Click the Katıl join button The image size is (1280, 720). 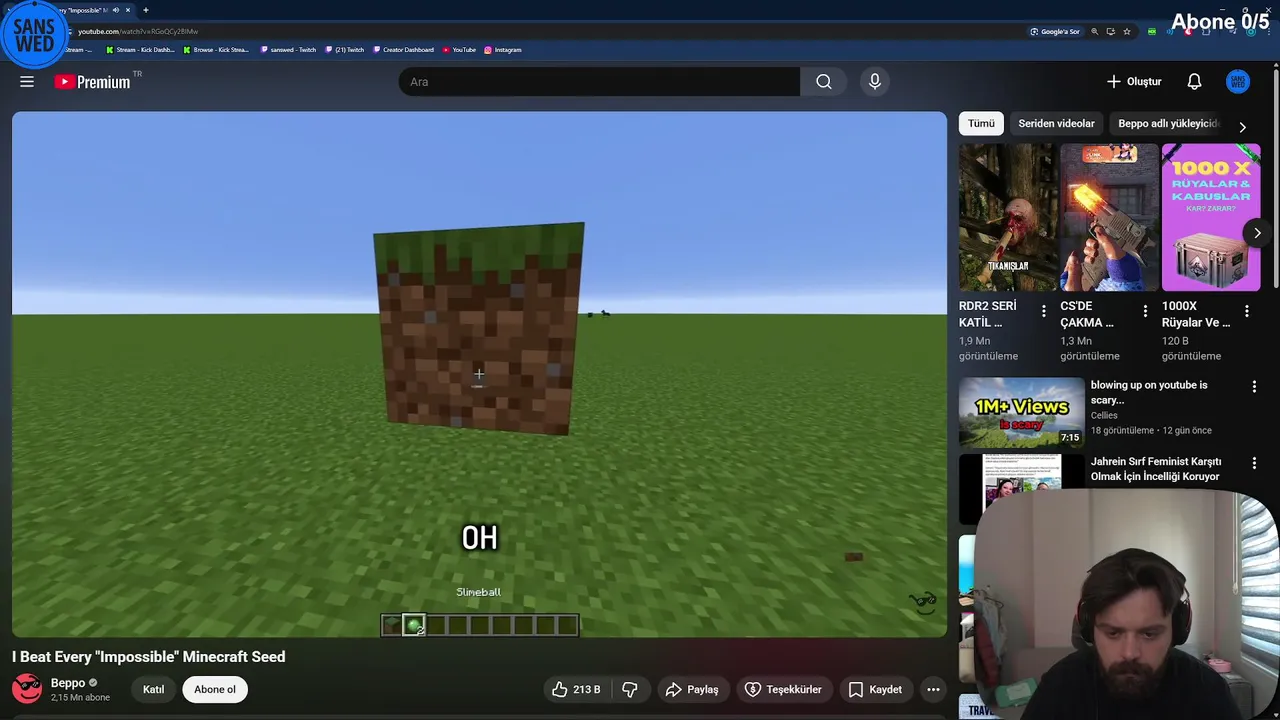[x=153, y=689]
